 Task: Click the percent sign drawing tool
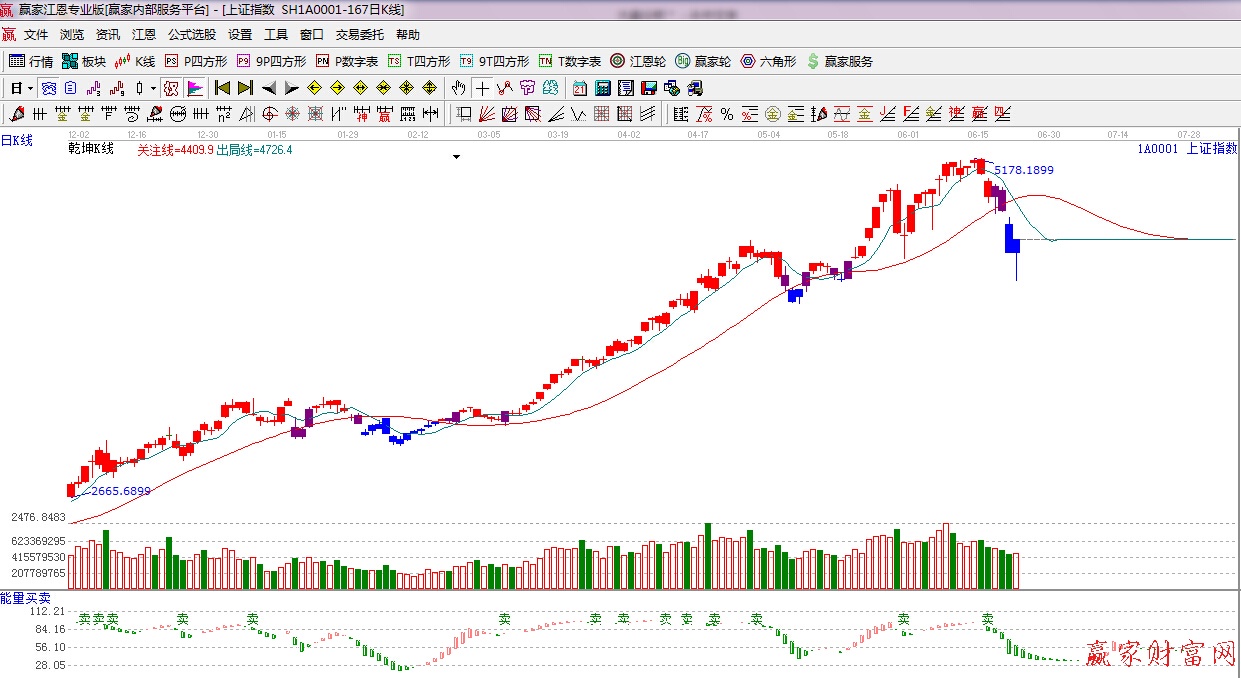point(726,114)
